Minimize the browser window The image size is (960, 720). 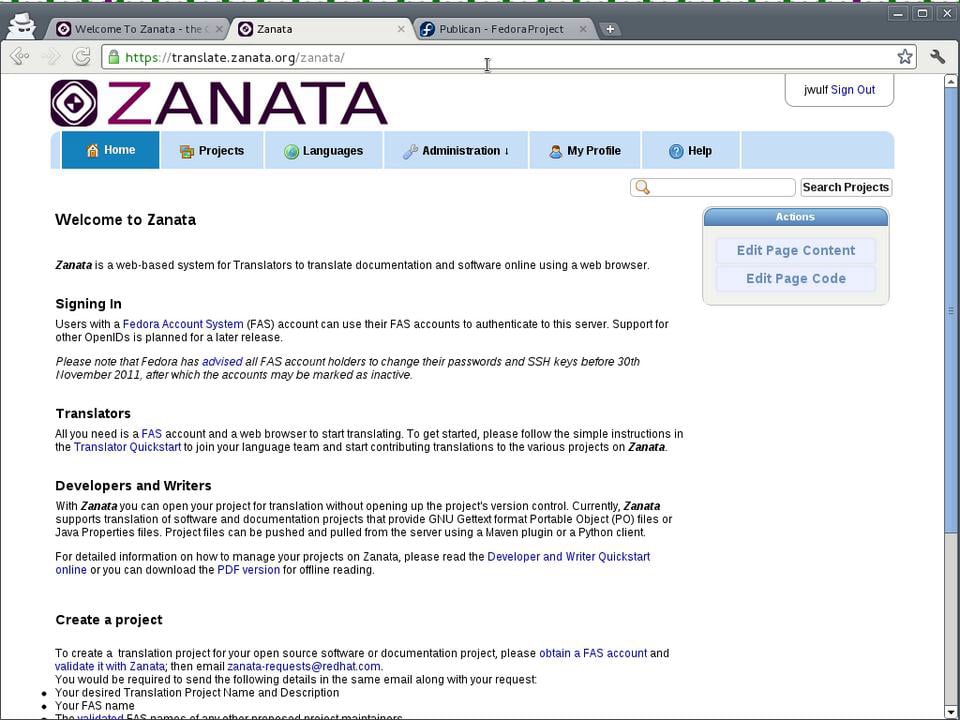click(898, 13)
